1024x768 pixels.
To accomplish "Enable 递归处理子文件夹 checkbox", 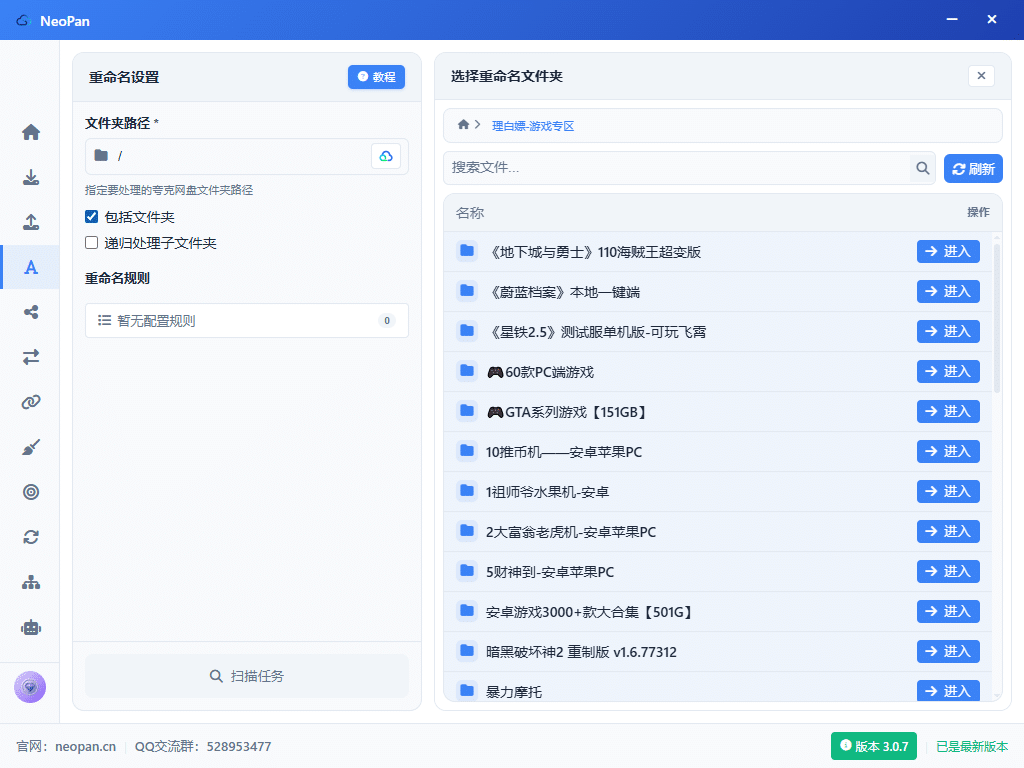I will click(92, 243).
